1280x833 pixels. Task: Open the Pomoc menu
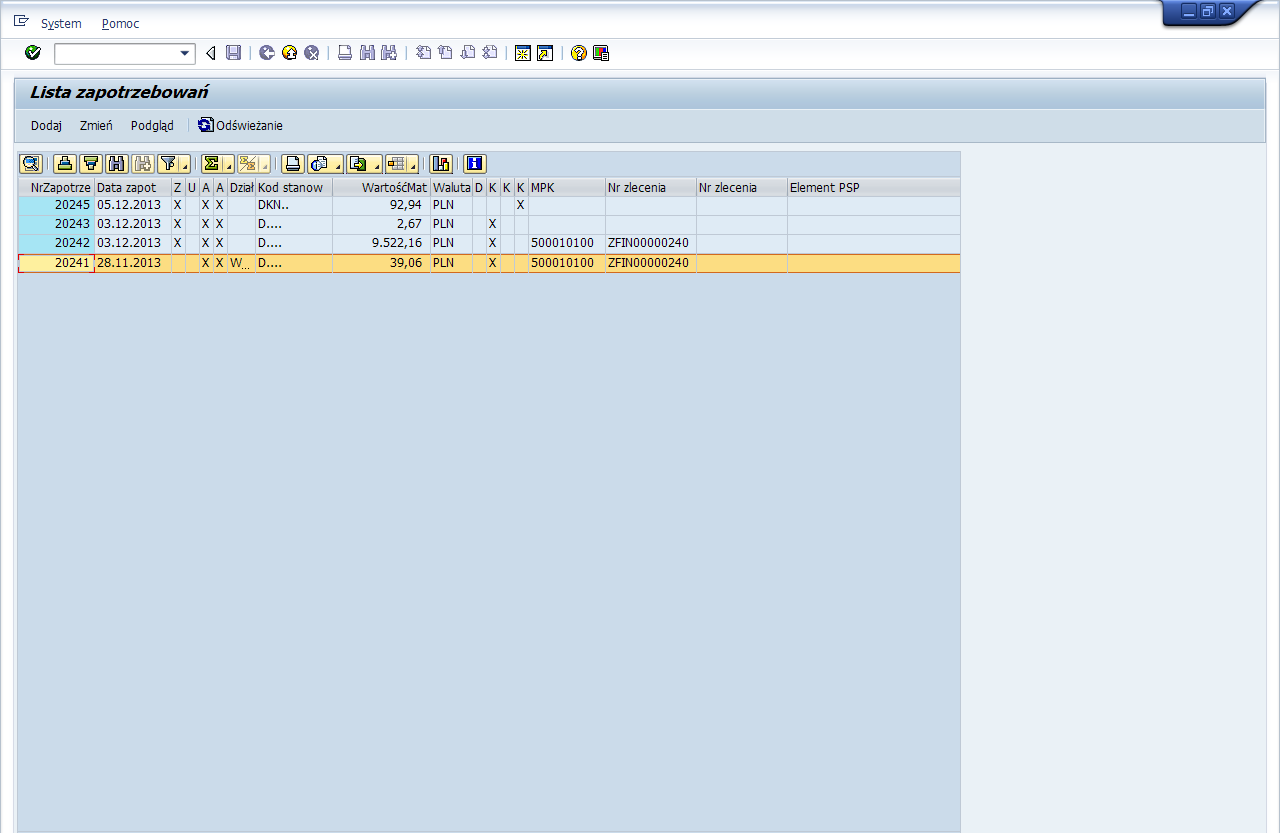point(121,23)
